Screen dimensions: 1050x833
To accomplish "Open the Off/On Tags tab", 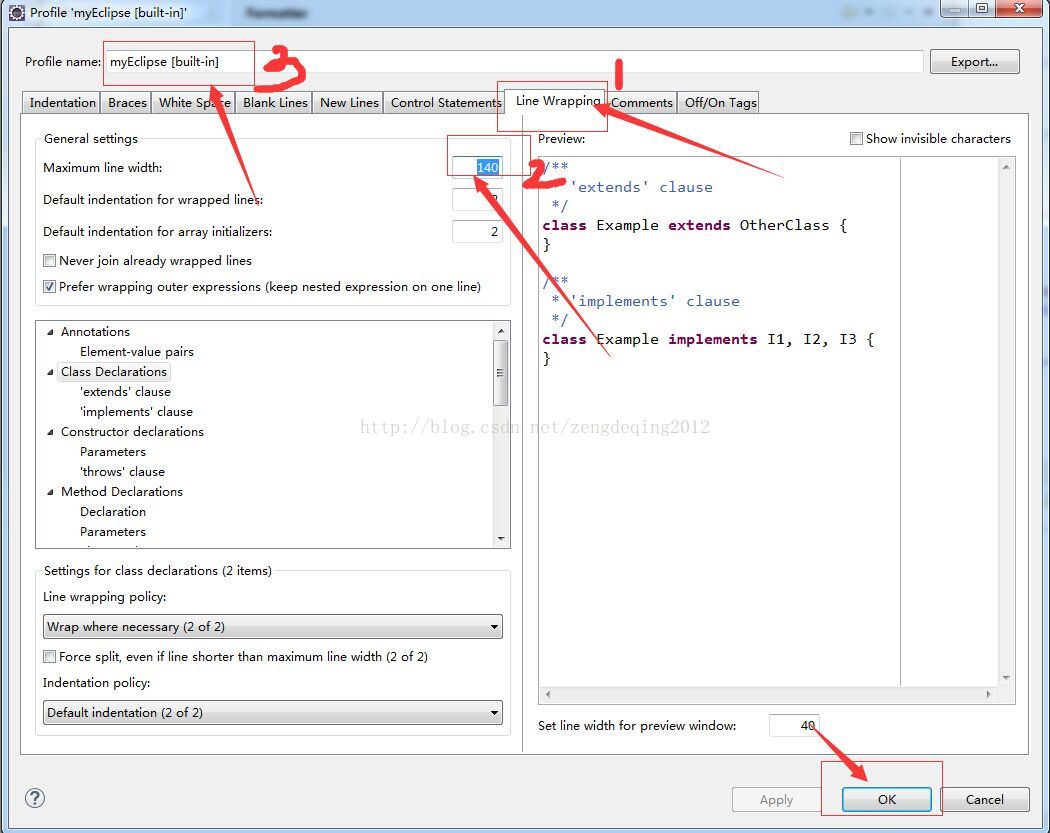I will point(721,102).
